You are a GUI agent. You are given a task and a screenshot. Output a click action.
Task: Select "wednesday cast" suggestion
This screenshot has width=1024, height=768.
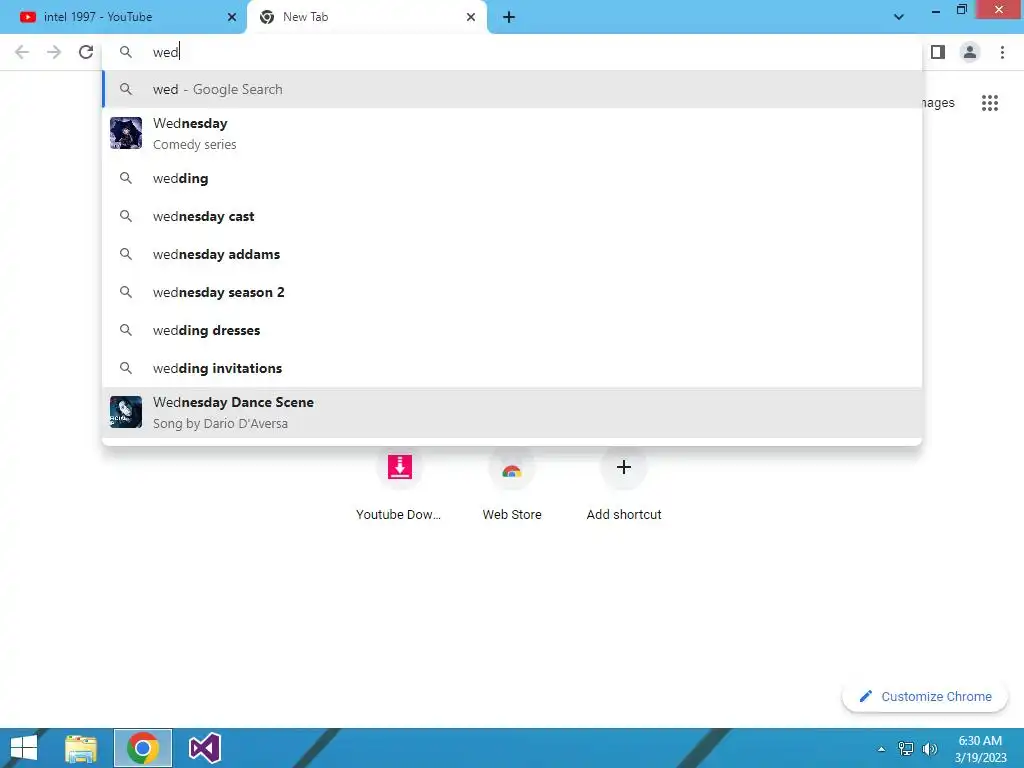click(x=512, y=216)
